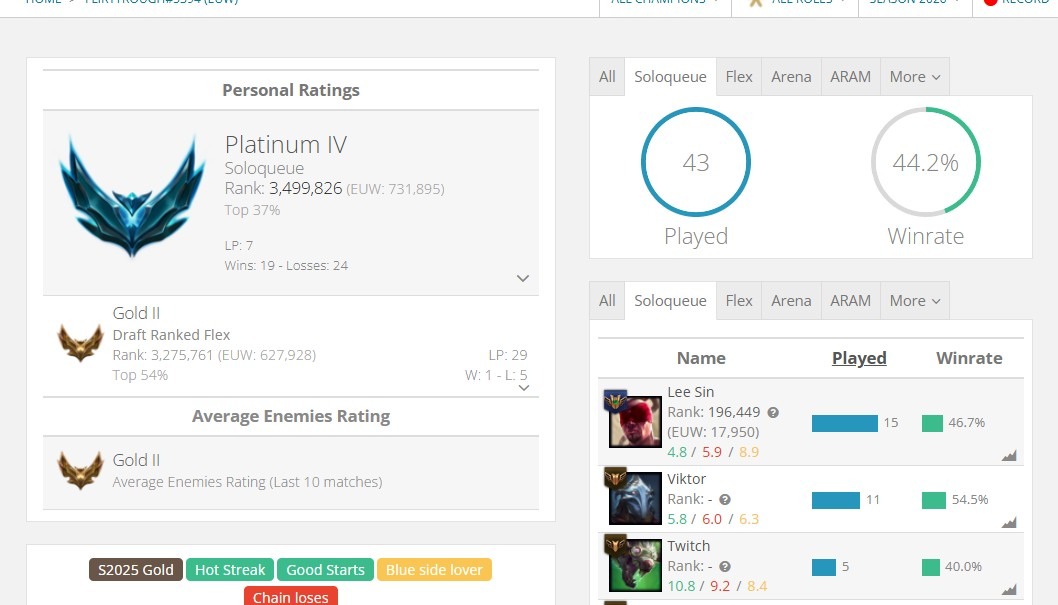1058x605 pixels.
Task: Sort champions by the Name column header
Action: 701,358
